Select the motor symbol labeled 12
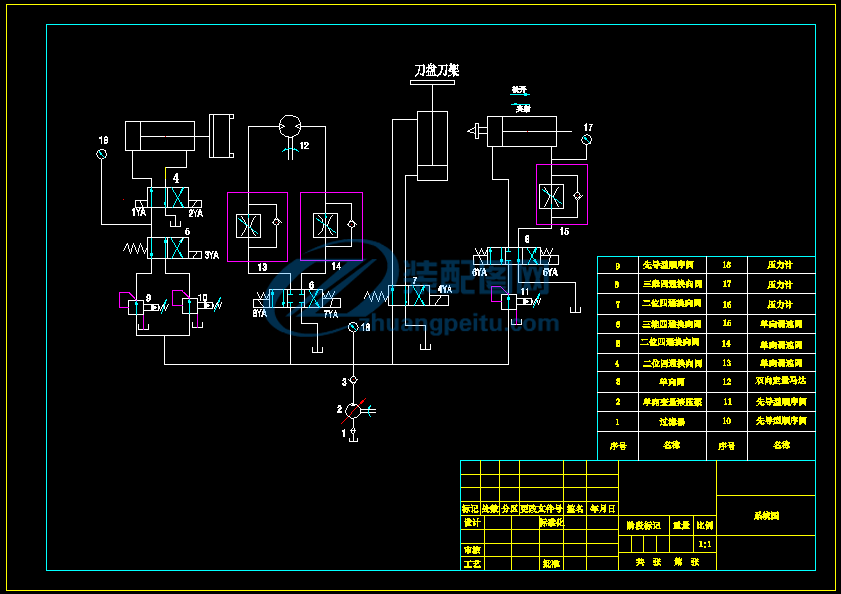 coord(290,127)
